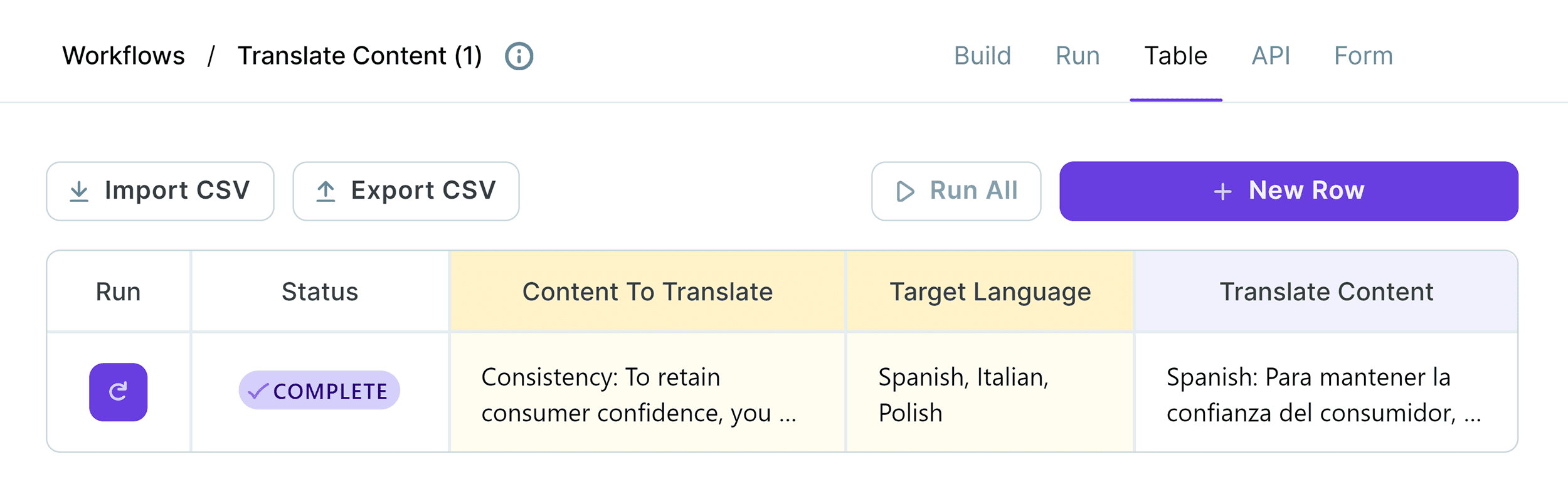Switch to the Run tab
Image resolution: width=1568 pixels, height=504 pixels.
[x=1077, y=55]
